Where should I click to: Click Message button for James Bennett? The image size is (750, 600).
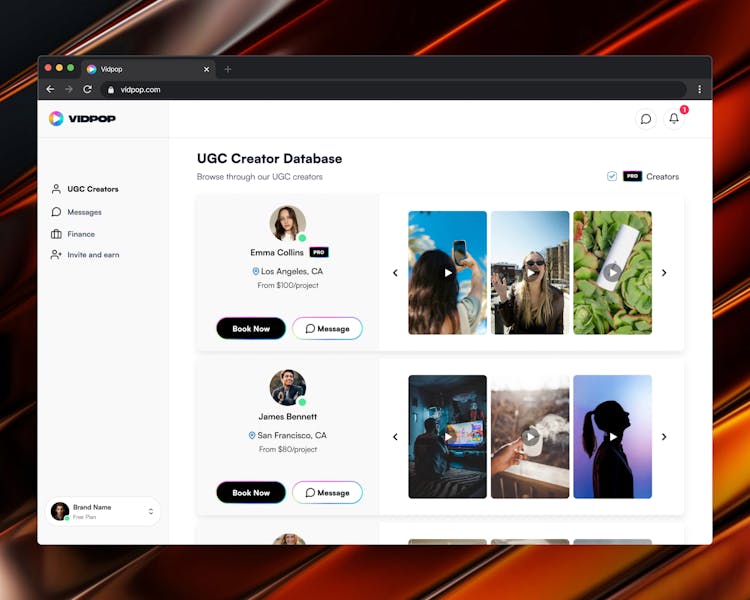pyautogui.click(x=327, y=492)
